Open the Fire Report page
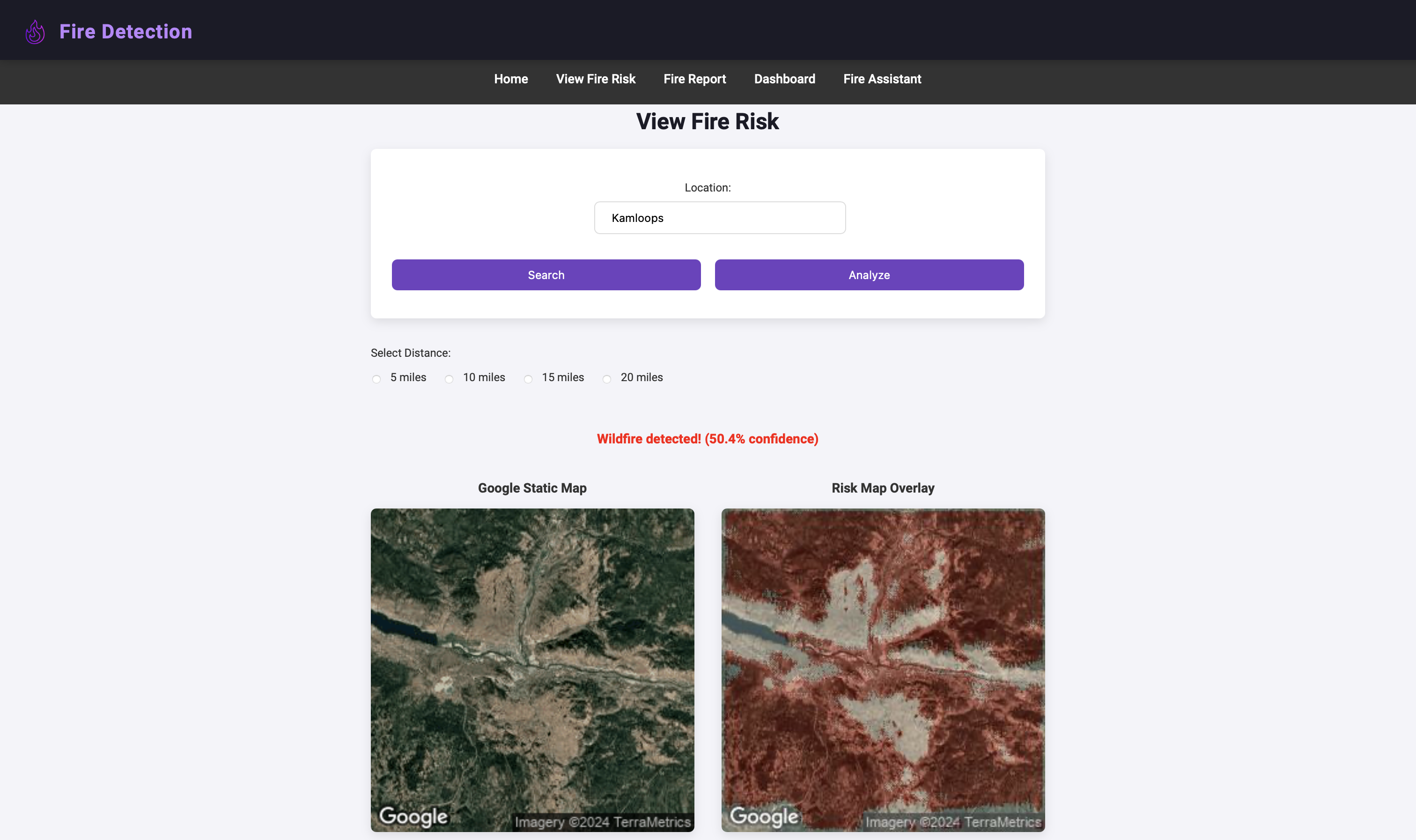The width and height of the screenshot is (1416, 840). 694,79
